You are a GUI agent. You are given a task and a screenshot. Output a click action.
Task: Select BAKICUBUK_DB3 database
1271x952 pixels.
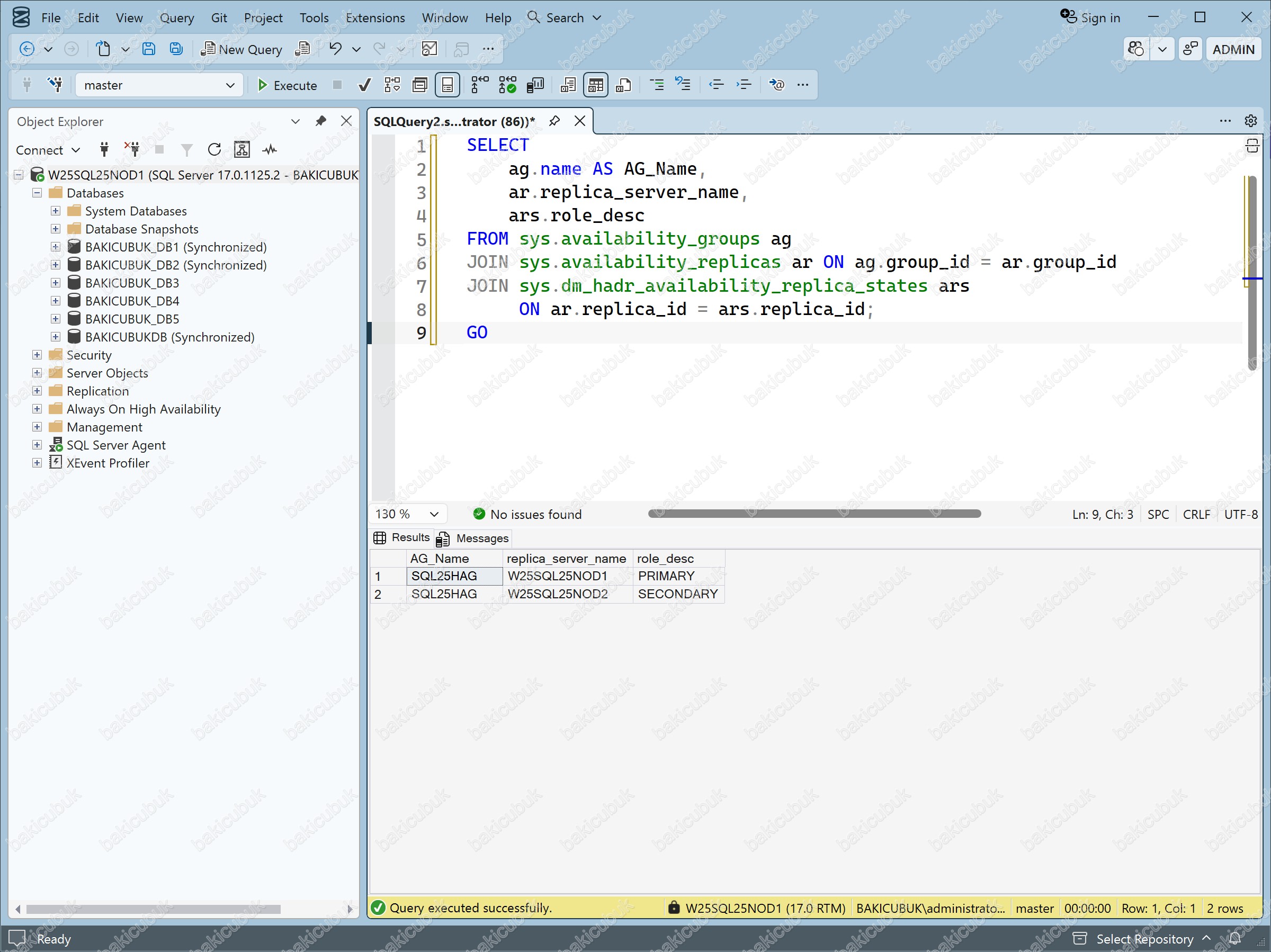pyautogui.click(x=132, y=283)
